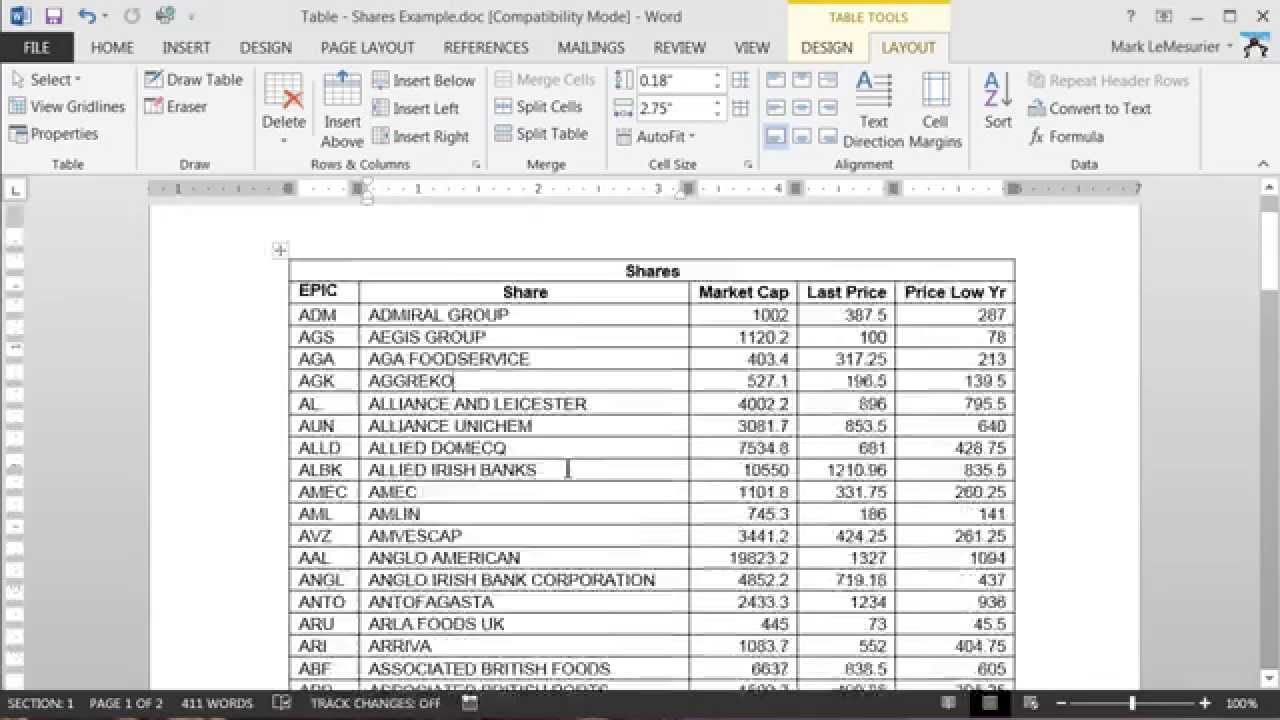Select Align Top Left
1280x720 pixels.
[x=775, y=80]
